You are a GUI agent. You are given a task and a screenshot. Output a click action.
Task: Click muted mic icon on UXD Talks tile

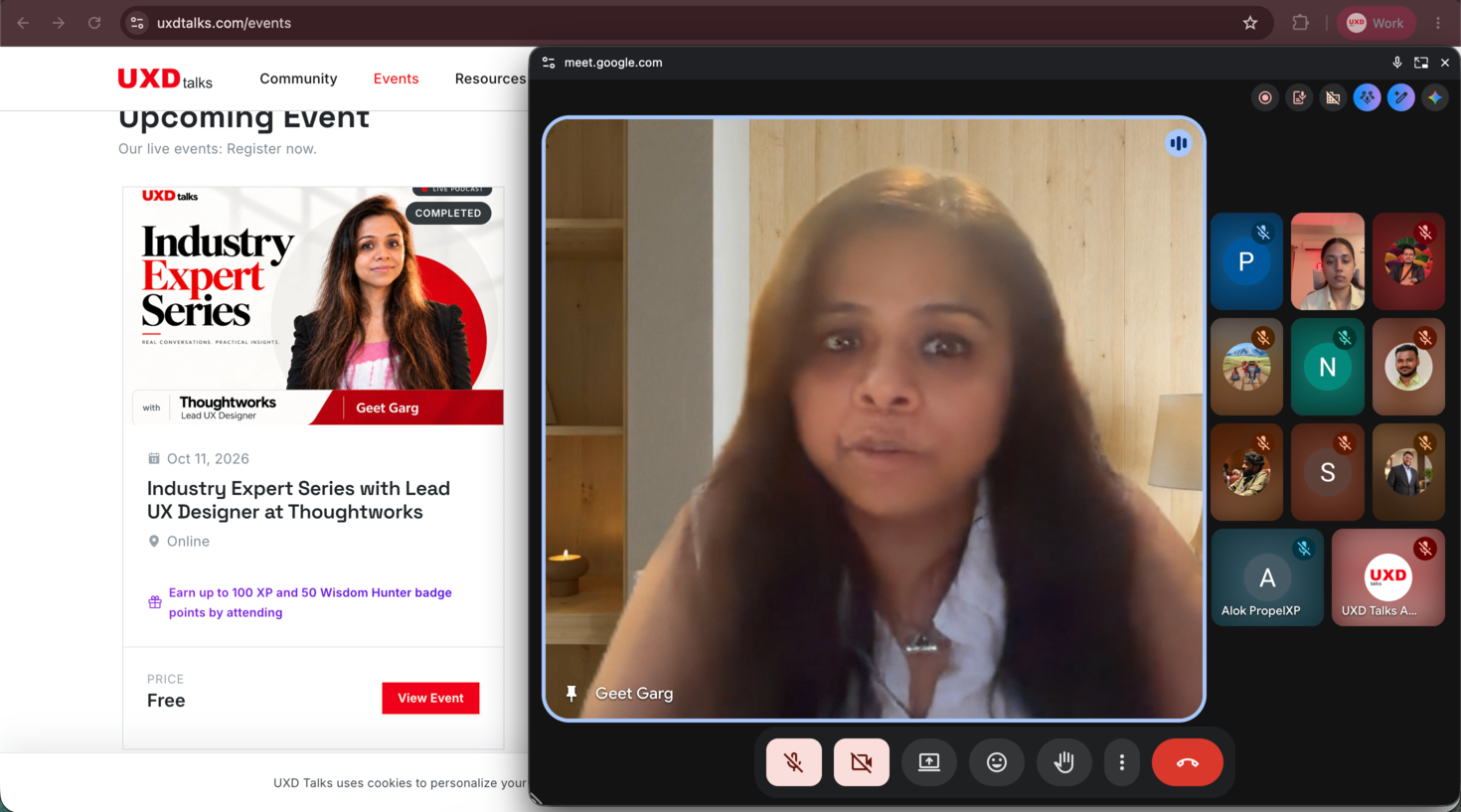click(1425, 549)
